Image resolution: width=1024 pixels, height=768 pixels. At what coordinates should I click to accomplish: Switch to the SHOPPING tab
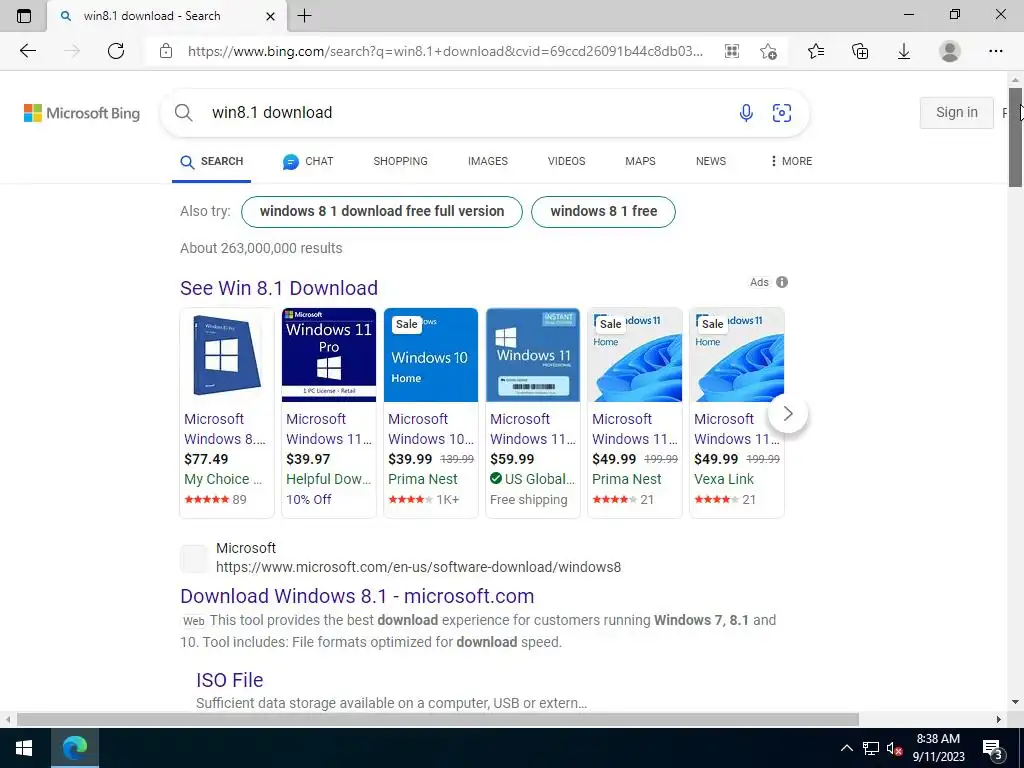point(400,161)
